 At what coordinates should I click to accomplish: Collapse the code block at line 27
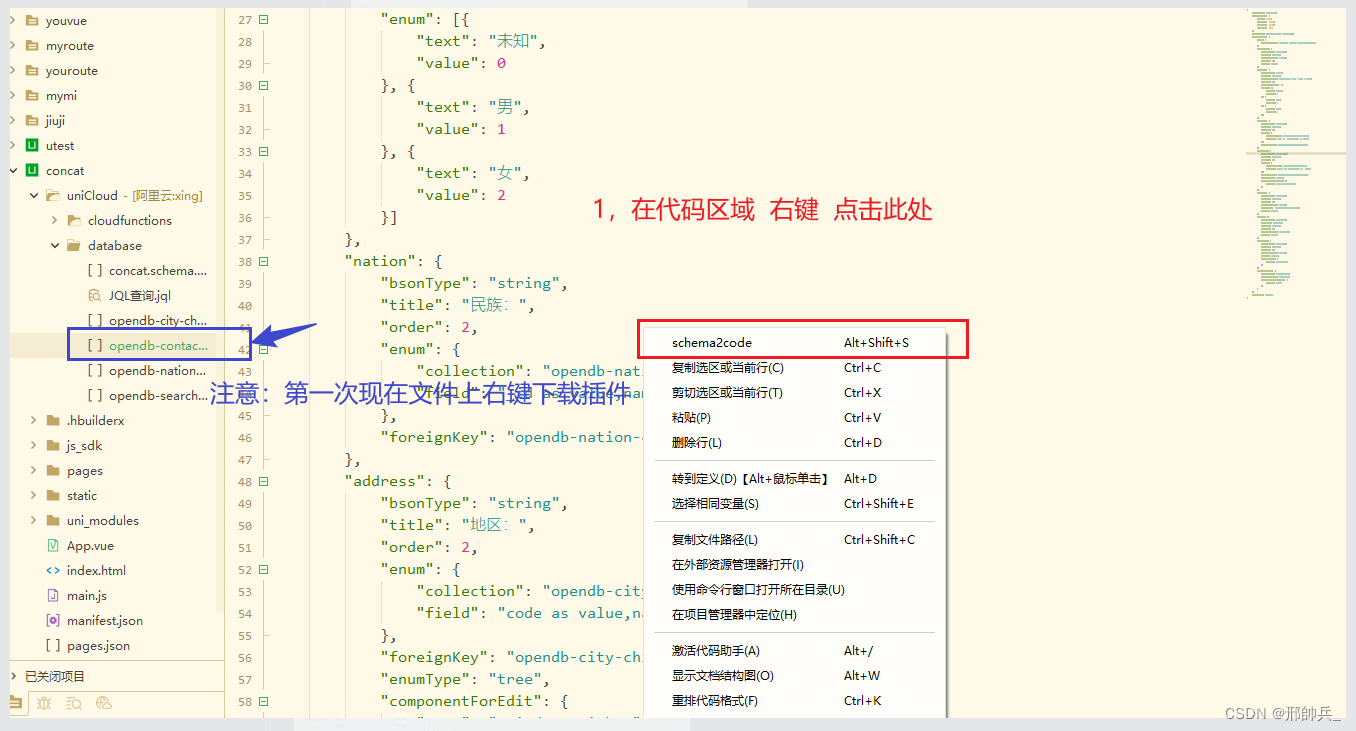(264, 20)
